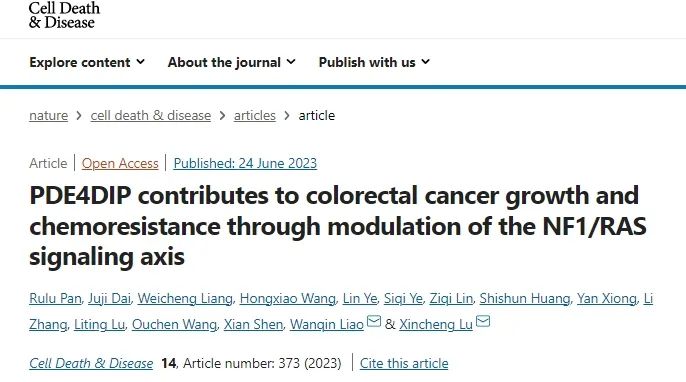Click envelope icon next to Xincheng Lu

coord(483,321)
